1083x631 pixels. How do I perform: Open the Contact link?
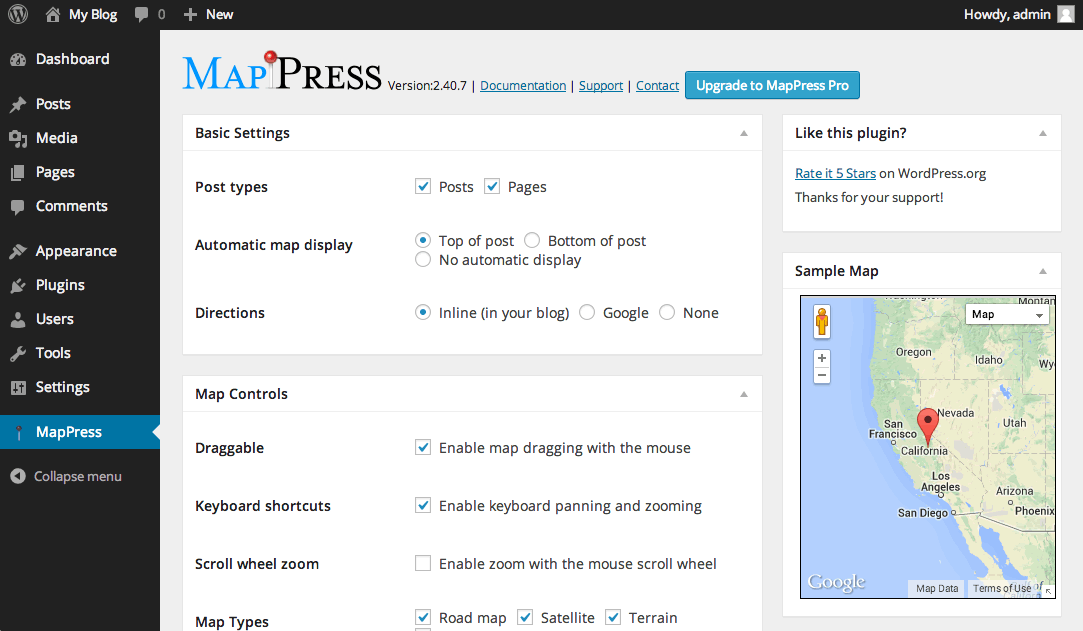click(x=658, y=86)
